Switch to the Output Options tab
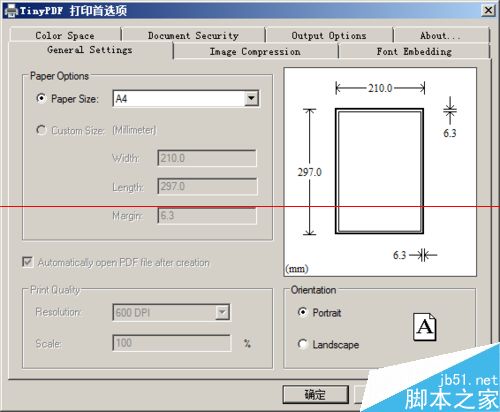500x412 pixels. (329, 36)
